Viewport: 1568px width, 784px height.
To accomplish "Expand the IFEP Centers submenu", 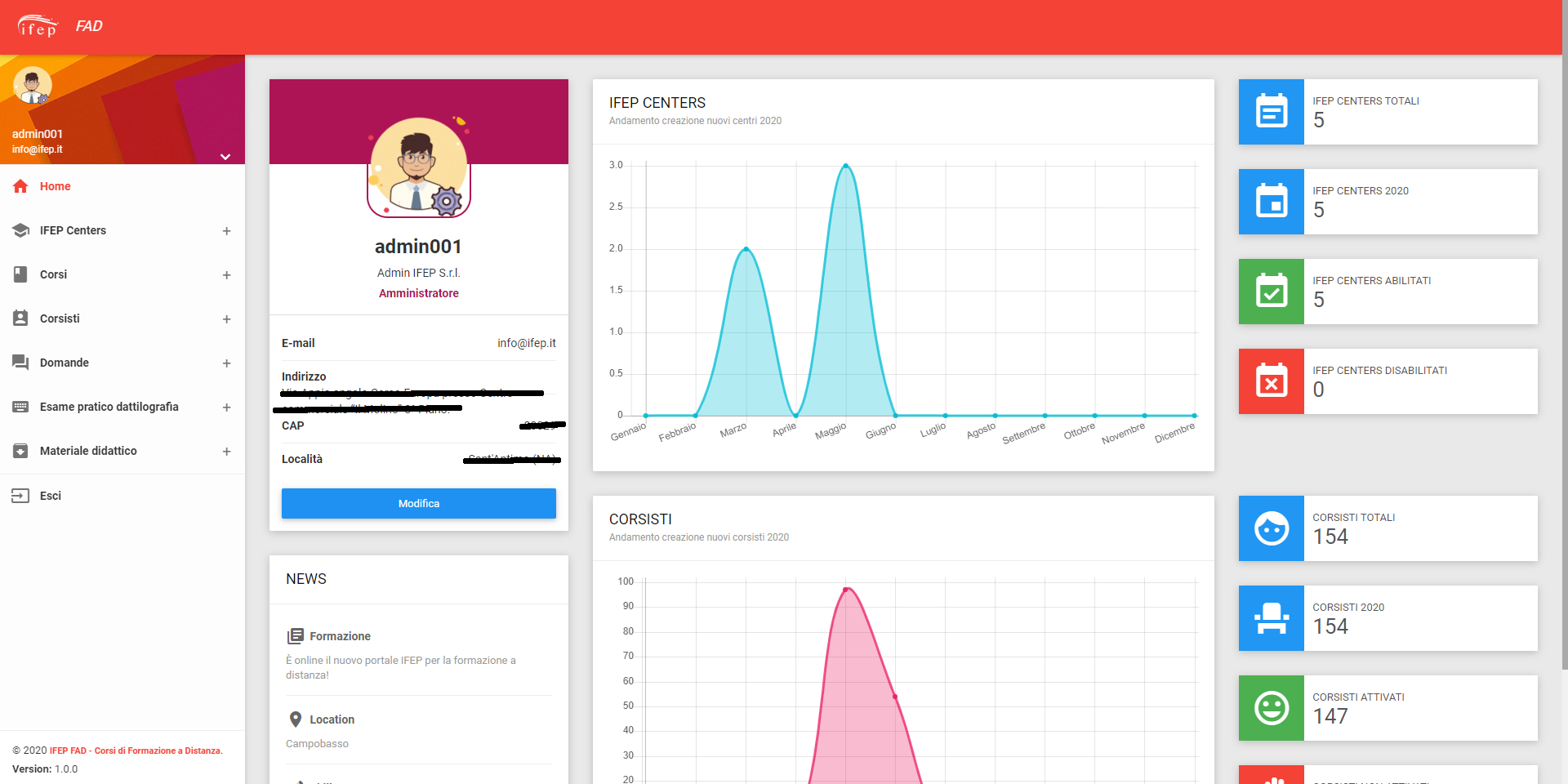I will 226,231.
